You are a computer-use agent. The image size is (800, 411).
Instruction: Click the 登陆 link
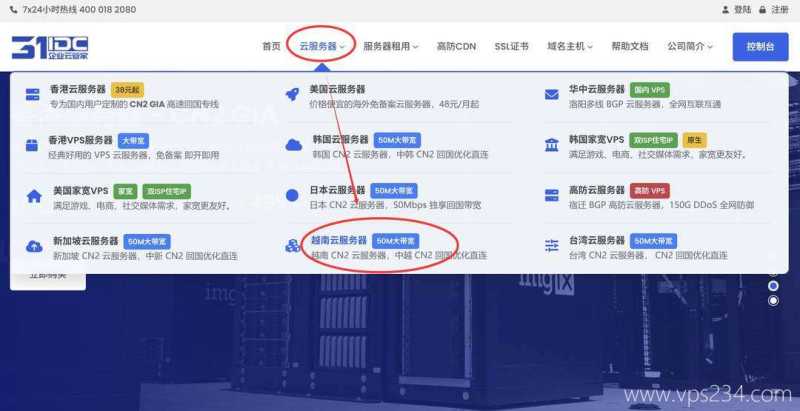[x=742, y=10]
